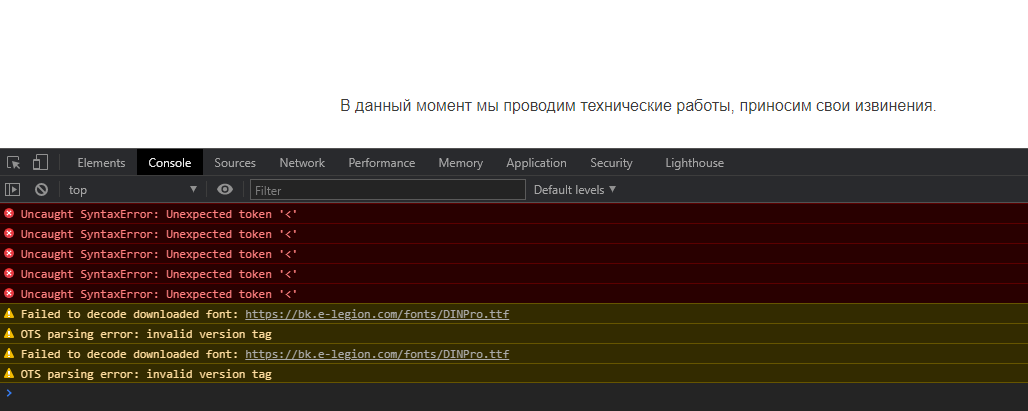The width and height of the screenshot is (1028, 411).
Task: Open the Network tab
Action: pyautogui.click(x=302, y=163)
